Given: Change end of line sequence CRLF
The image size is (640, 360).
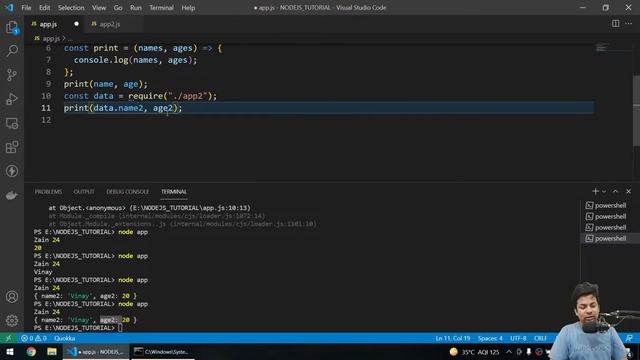Looking at the screenshot, I should (540, 338).
